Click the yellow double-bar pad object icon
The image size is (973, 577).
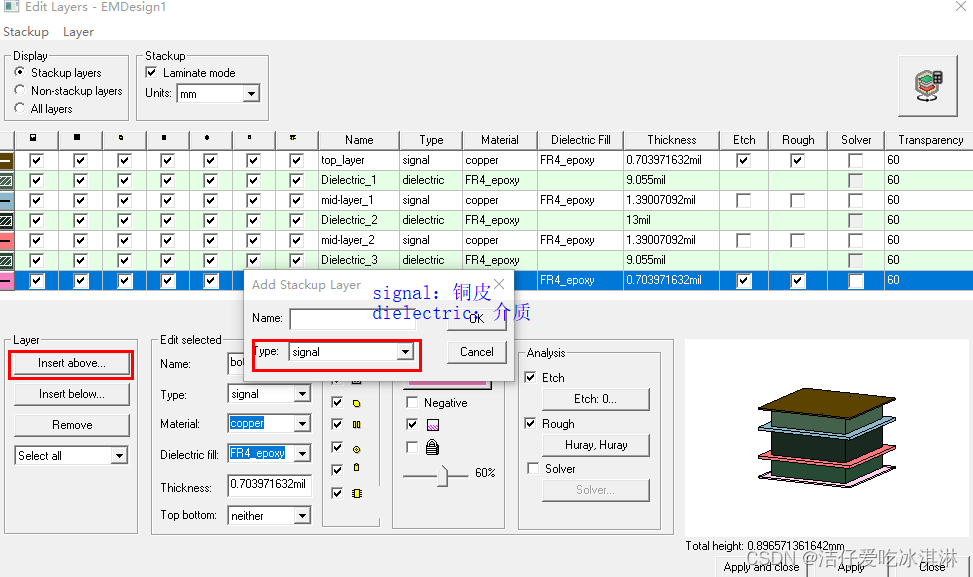click(356, 425)
